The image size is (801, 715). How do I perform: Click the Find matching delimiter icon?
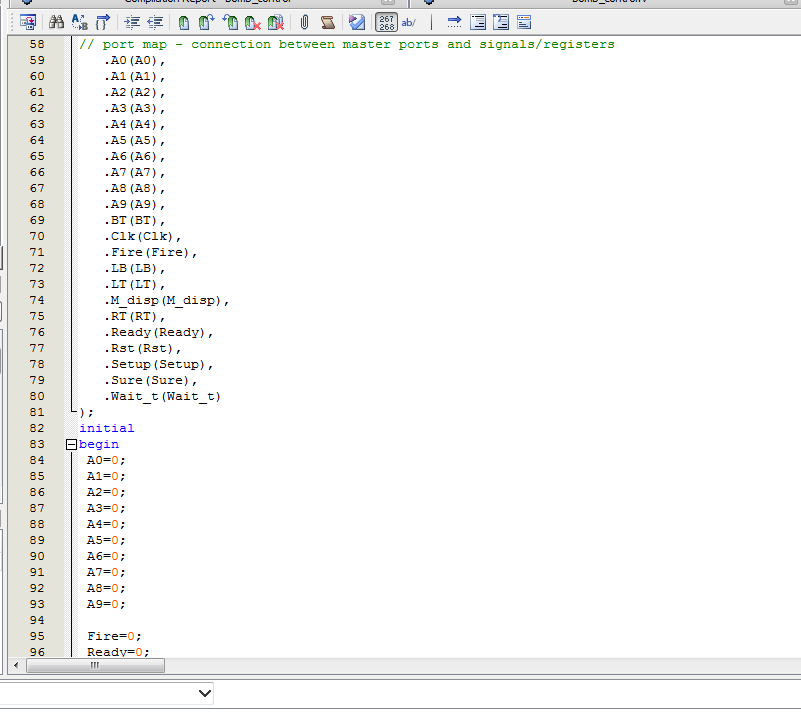point(102,22)
